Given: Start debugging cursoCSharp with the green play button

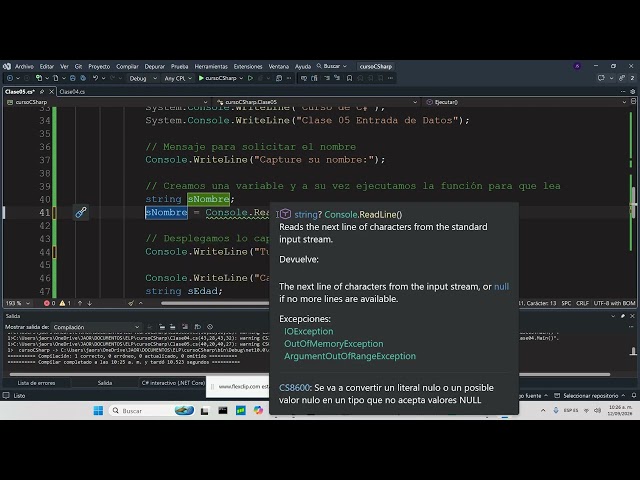Looking at the screenshot, I should point(201,78).
